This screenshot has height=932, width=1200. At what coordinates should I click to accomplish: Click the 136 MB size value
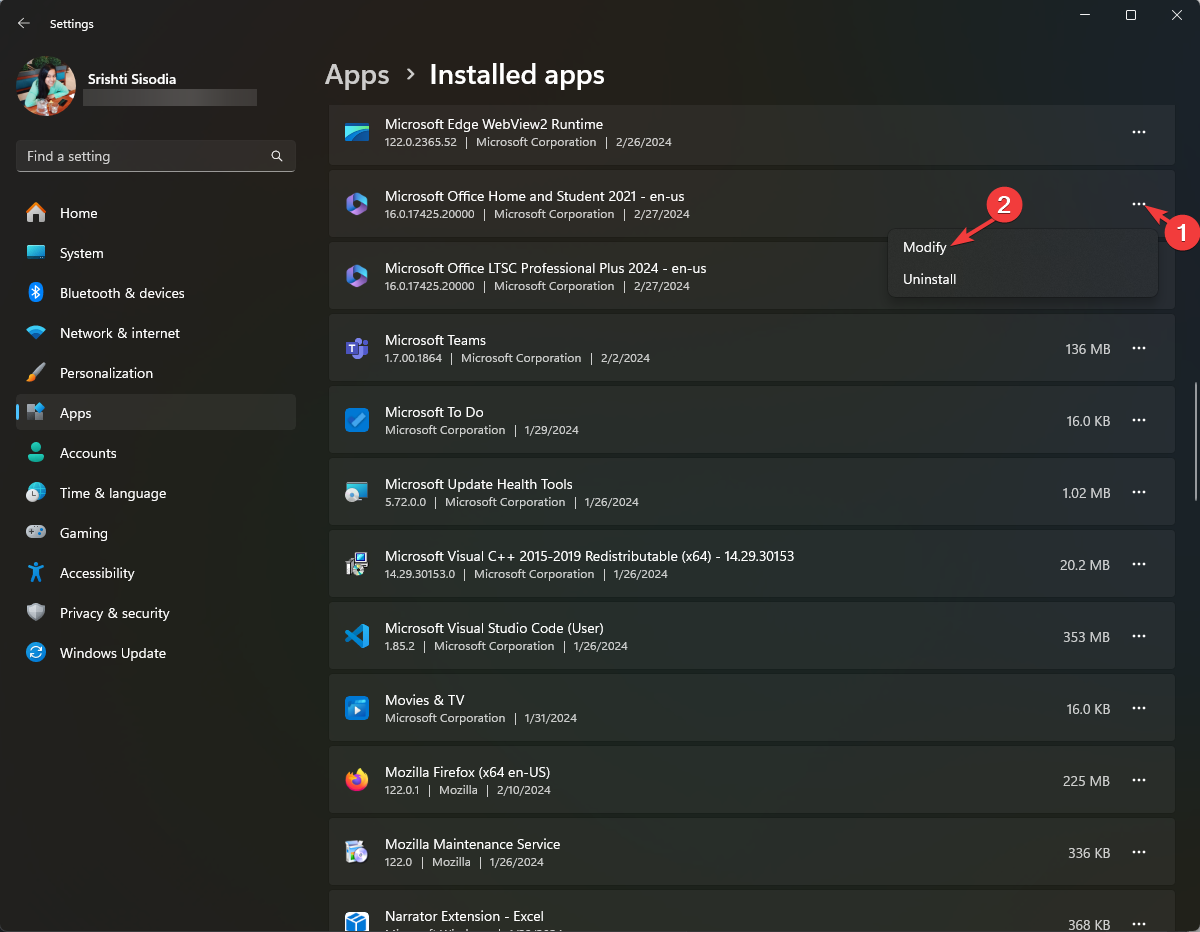pos(1088,349)
